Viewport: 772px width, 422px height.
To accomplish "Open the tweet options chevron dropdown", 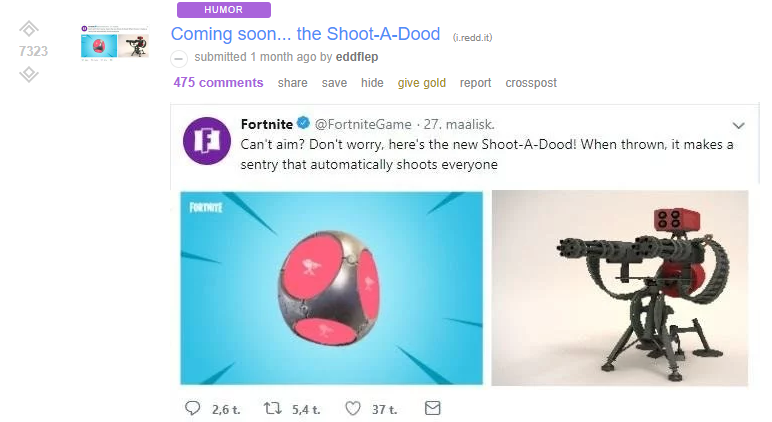I will pyautogui.click(x=738, y=126).
